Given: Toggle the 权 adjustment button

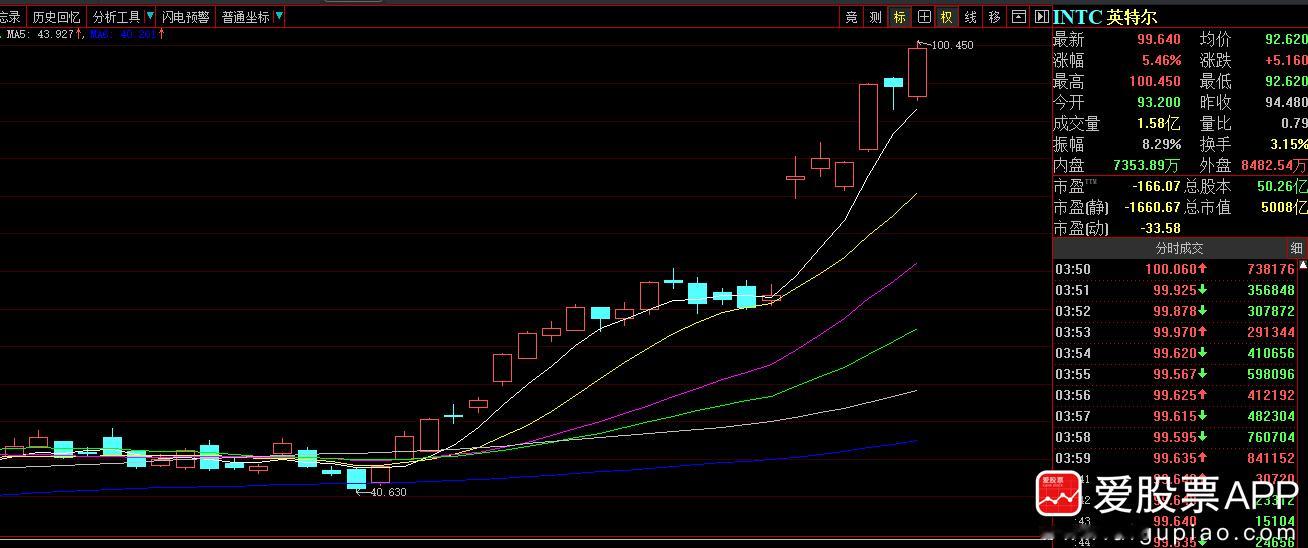Looking at the screenshot, I should (946, 17).
